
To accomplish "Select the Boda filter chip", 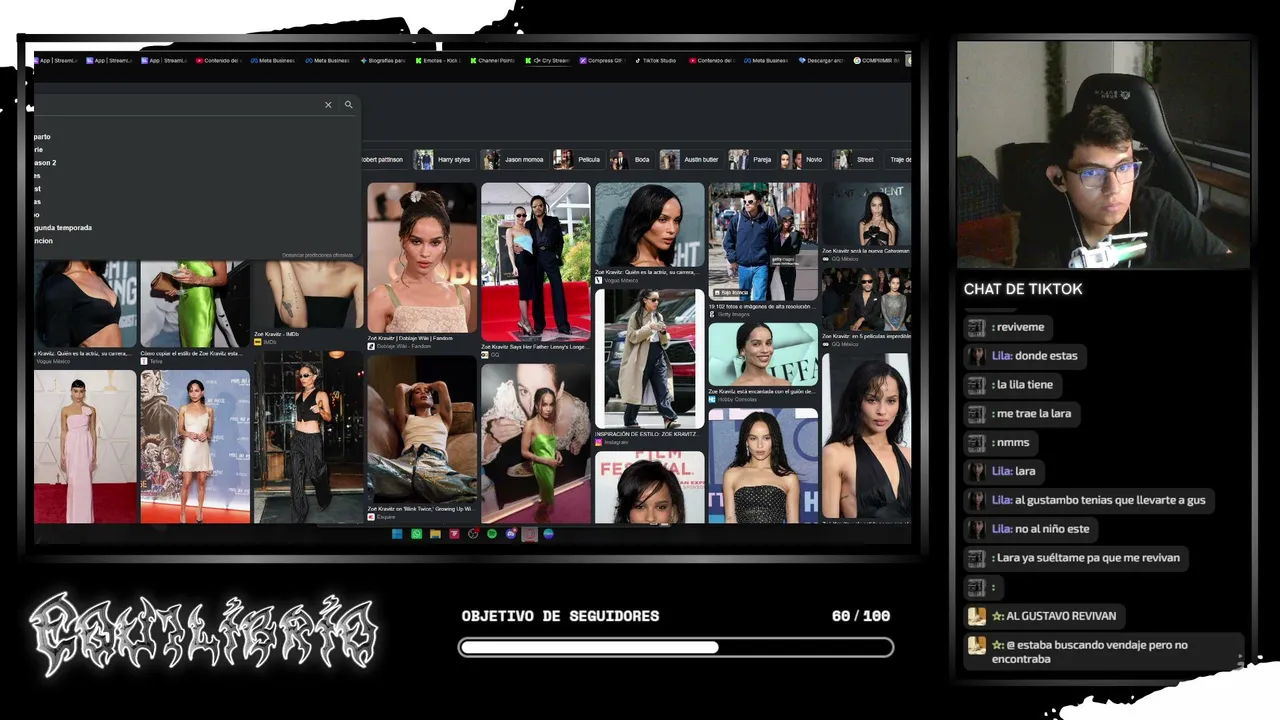I will (x=631, y=160).
